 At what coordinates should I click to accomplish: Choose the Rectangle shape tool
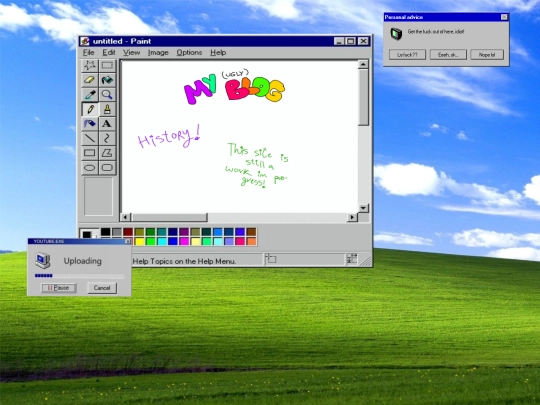coord(90,153)
